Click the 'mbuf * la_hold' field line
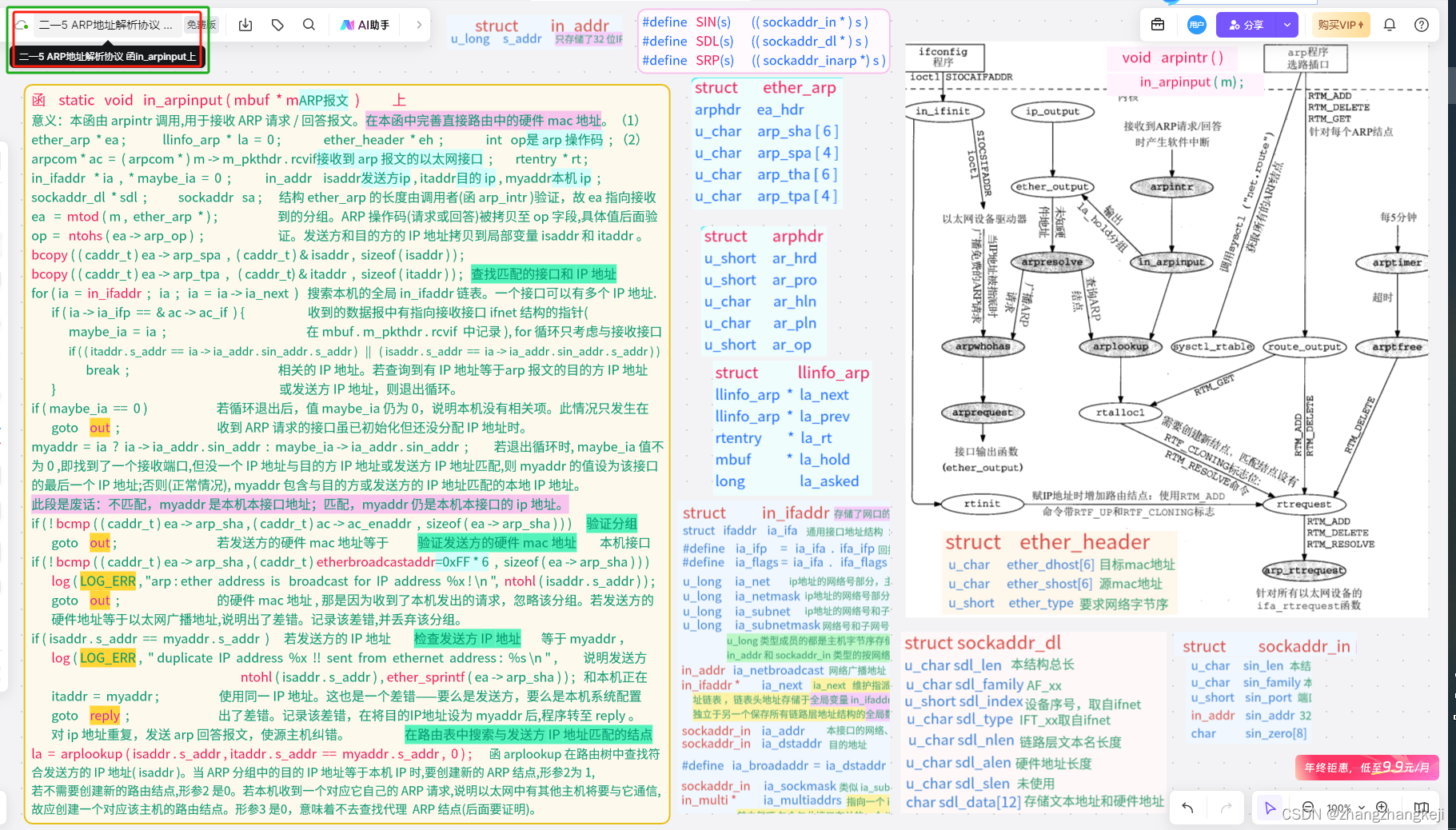Screen dimensions: 1456x830 click(782, 460)
